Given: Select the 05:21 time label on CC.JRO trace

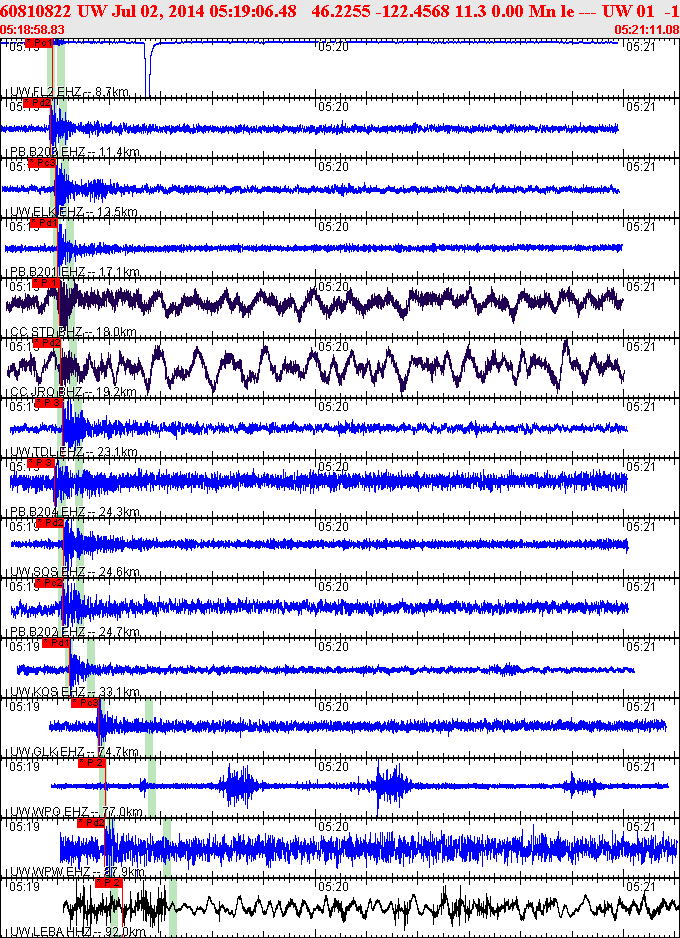Looking at the screenshot, I should (x=639, y=347).
